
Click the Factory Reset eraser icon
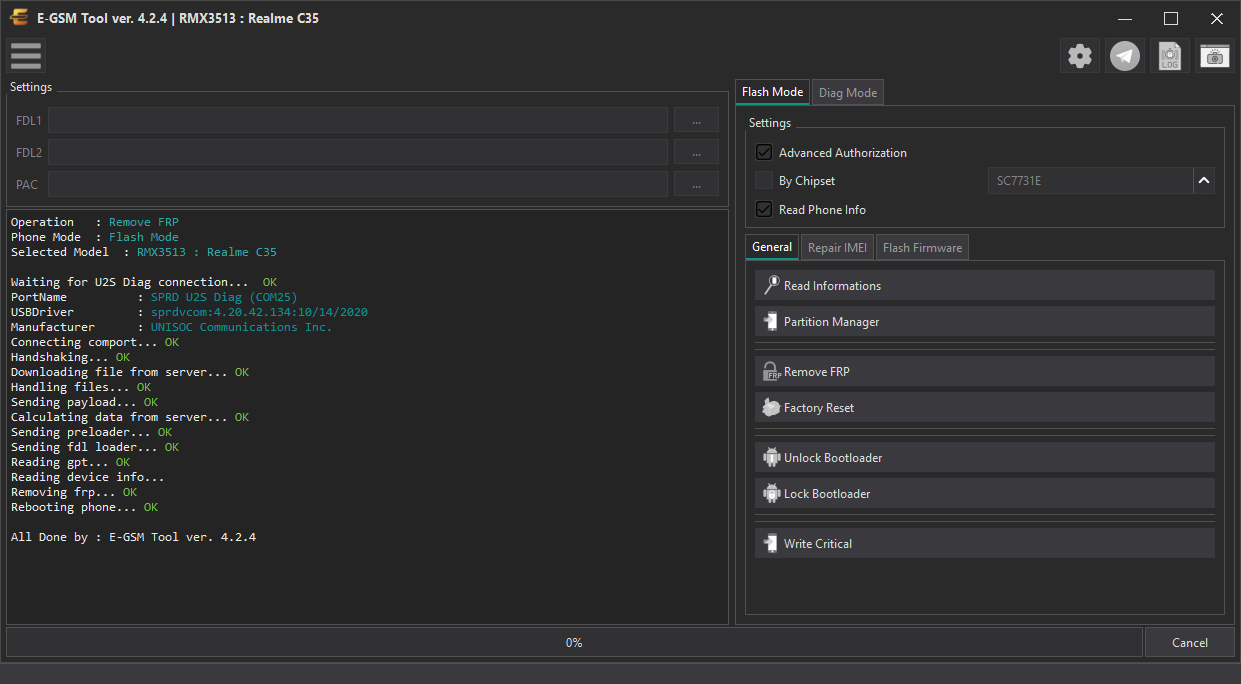(x=771, y=407)
